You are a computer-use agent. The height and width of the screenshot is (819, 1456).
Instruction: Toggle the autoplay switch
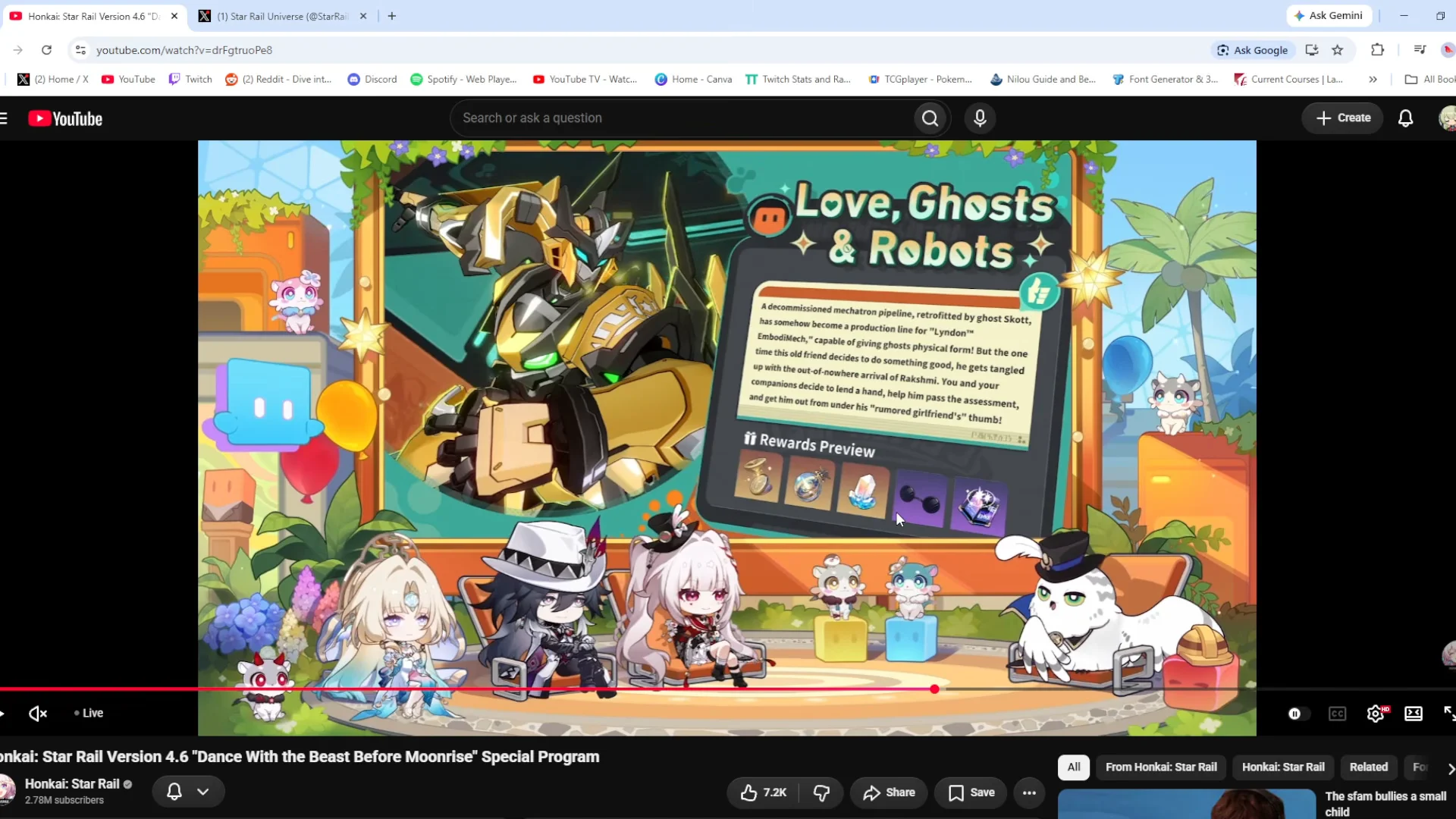coord(1298,714)
